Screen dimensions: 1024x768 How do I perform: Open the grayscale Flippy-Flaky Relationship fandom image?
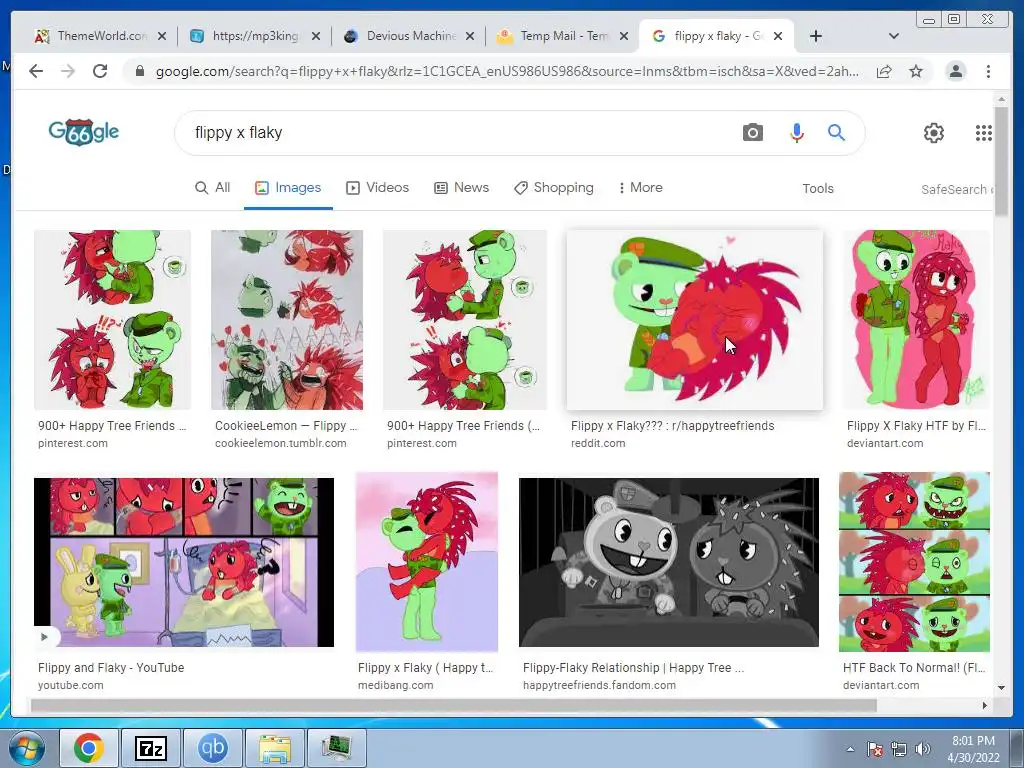pos(669,562)
